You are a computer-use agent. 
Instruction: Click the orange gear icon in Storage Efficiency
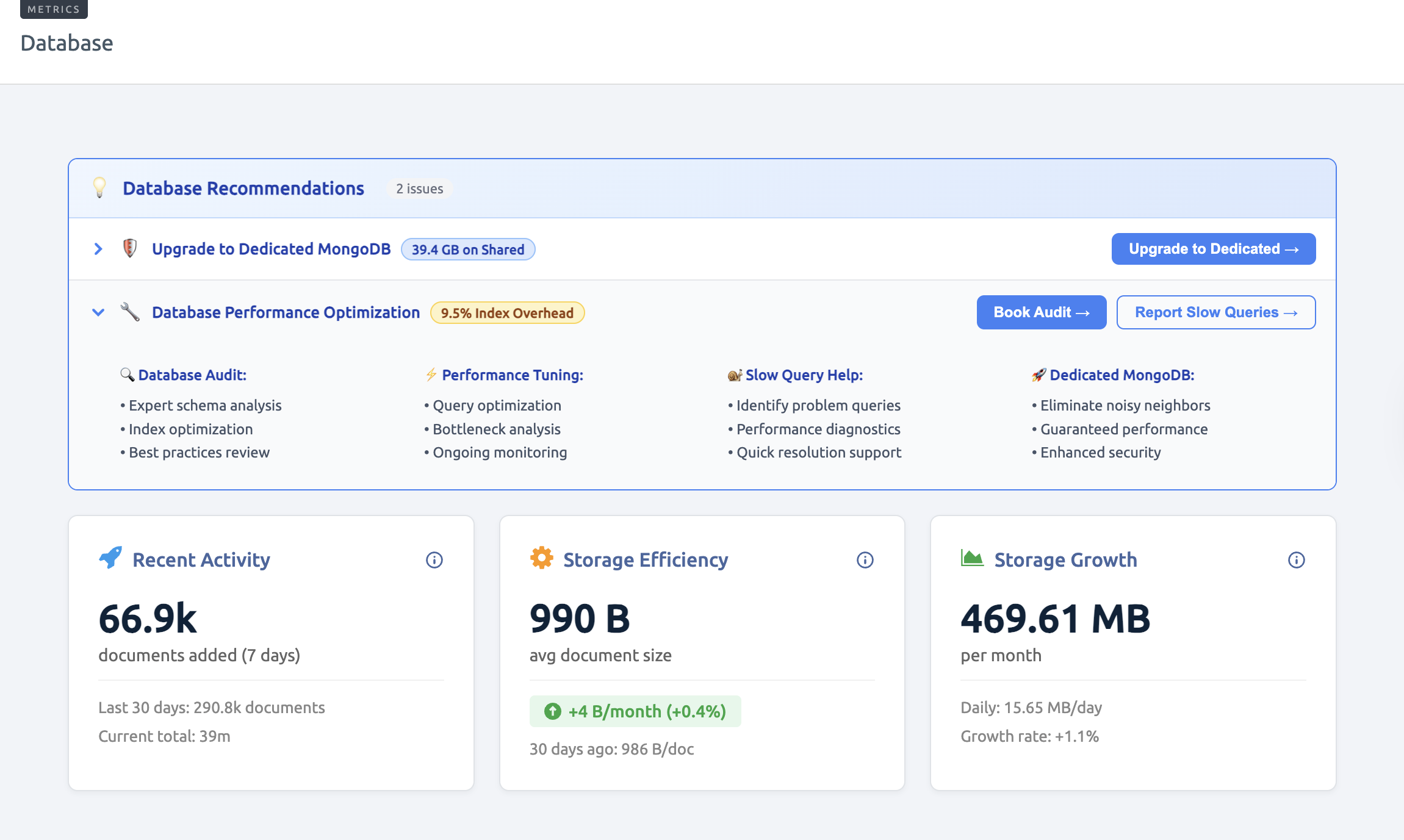click(x=541, y=558)
